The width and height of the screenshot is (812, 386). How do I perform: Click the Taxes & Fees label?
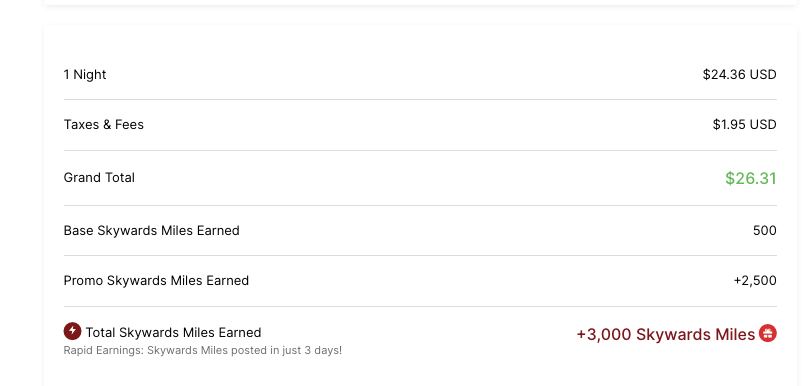coord(104,124)
